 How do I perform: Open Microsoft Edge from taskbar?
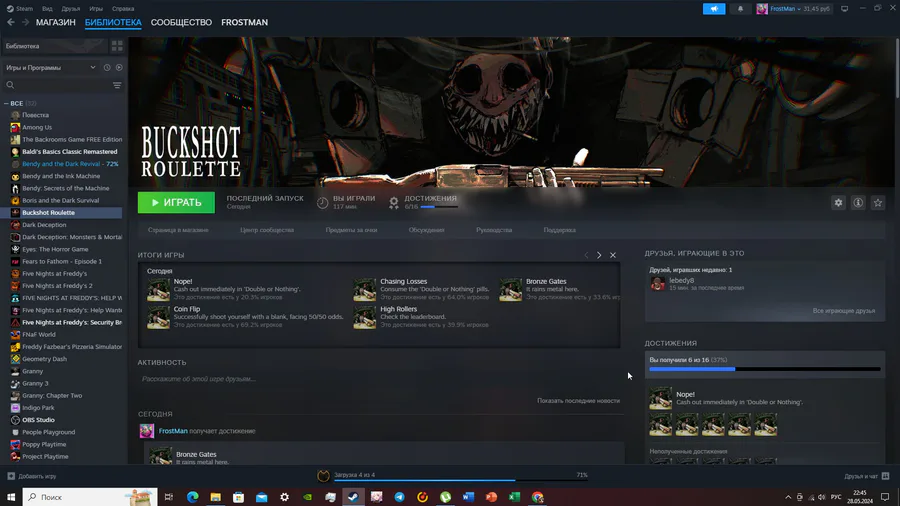[192, 497]
